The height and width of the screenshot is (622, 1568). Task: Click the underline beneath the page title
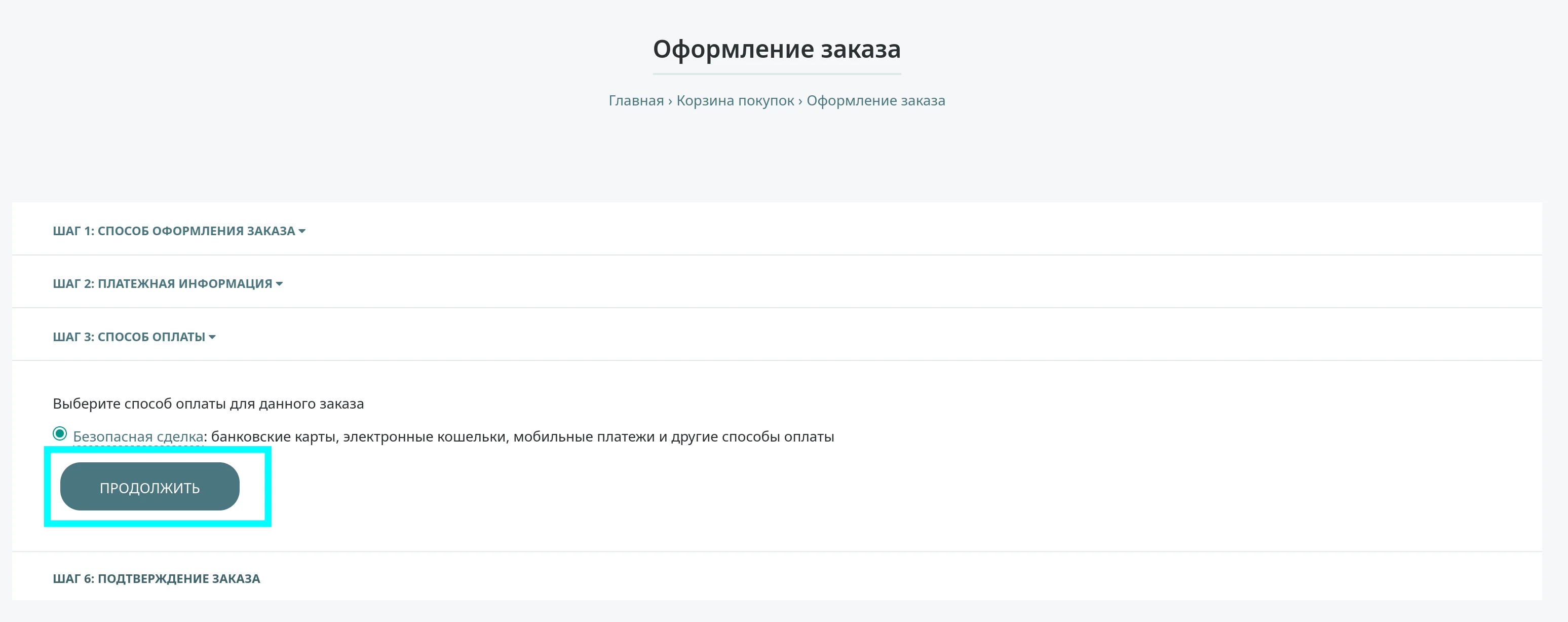tap(776, 75)
